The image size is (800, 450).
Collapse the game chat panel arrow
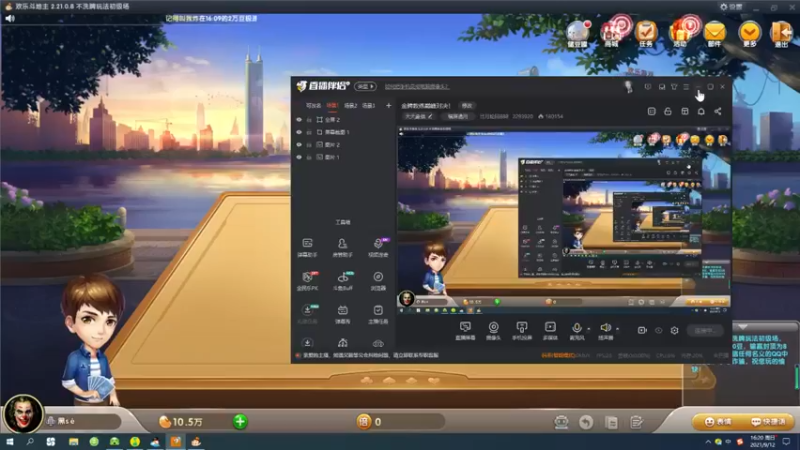[743, 327]
